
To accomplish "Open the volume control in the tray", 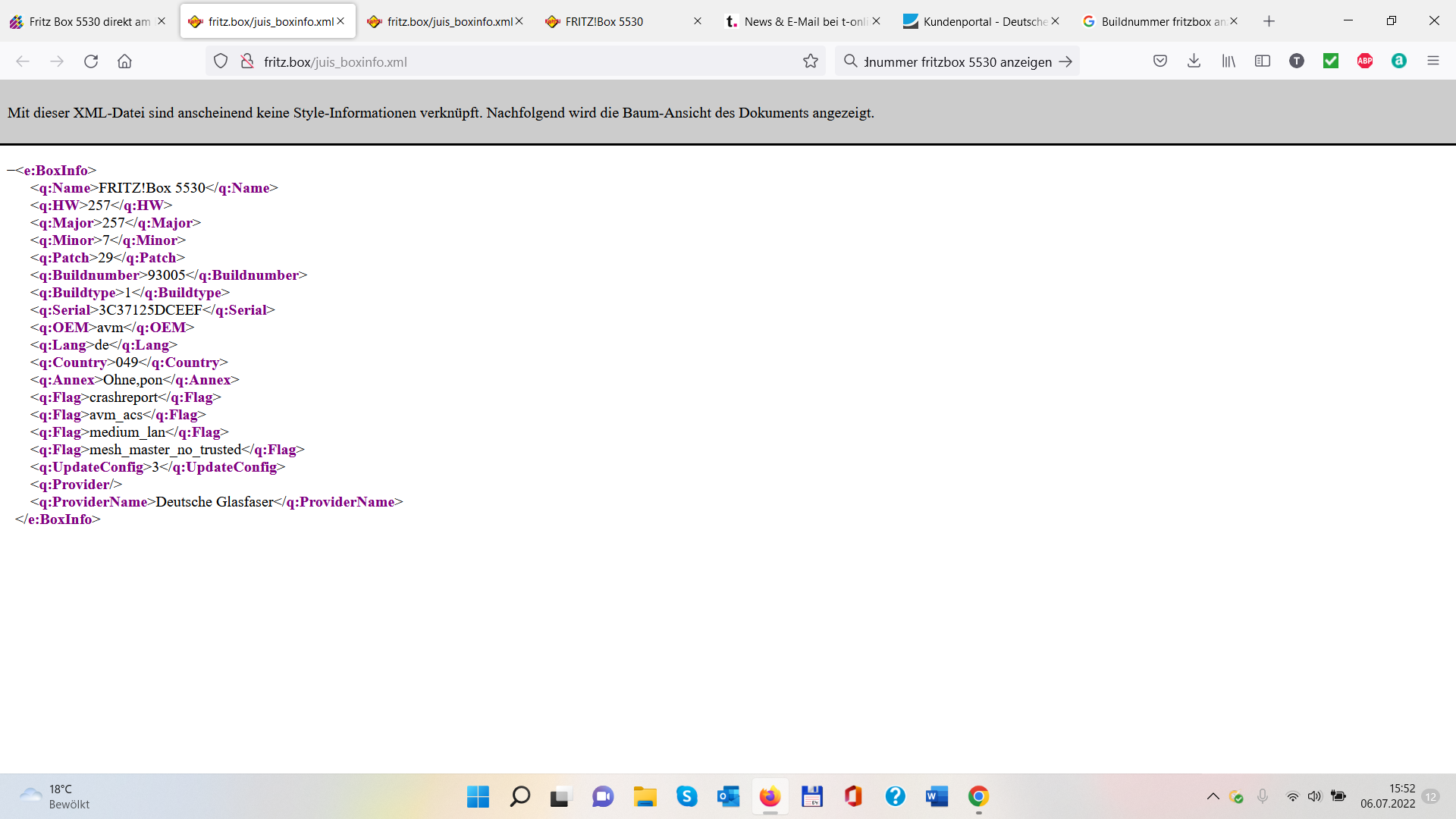I will coord(1314,796).
